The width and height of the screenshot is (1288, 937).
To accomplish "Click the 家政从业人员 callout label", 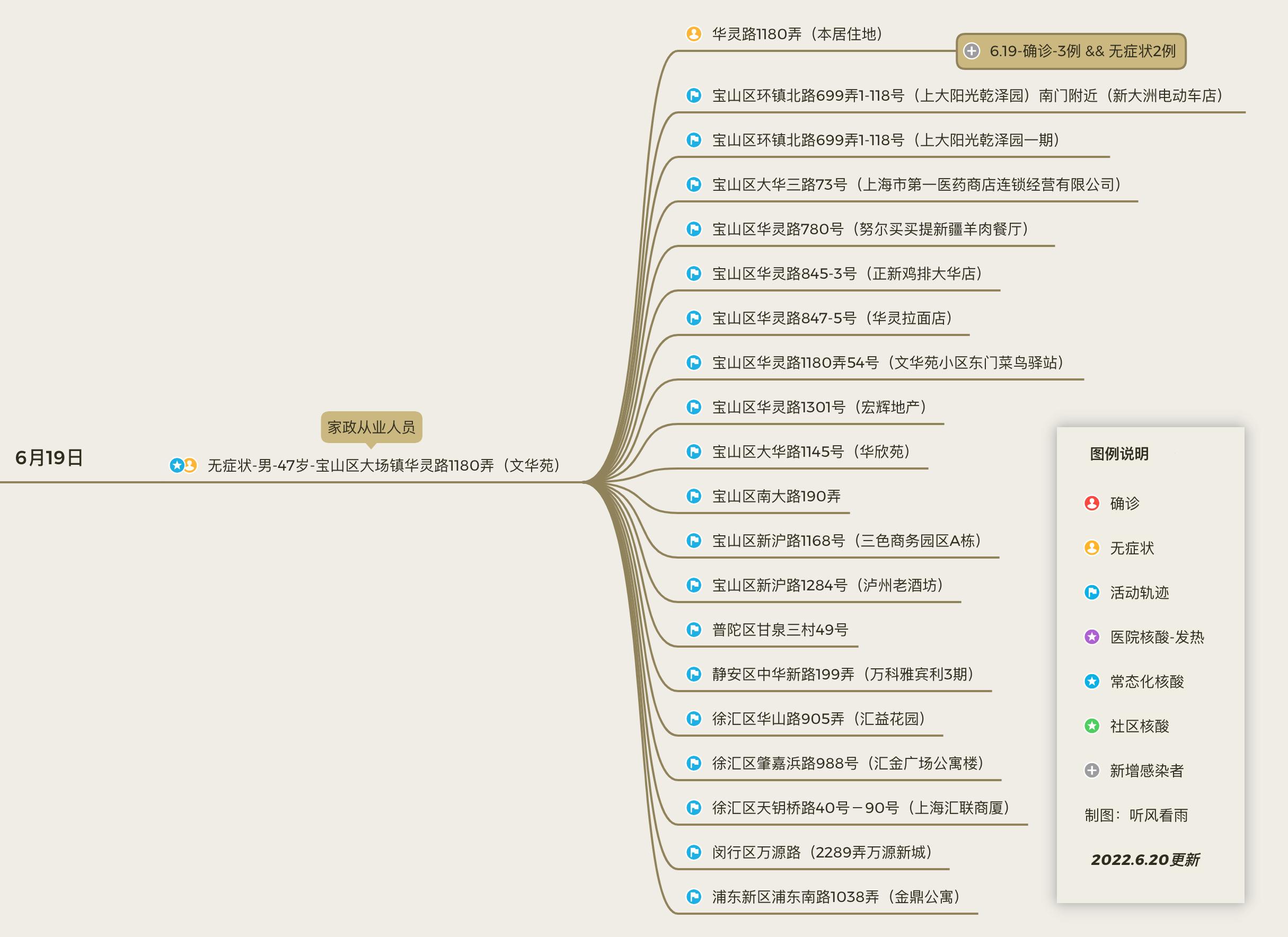I will [372, 427].
